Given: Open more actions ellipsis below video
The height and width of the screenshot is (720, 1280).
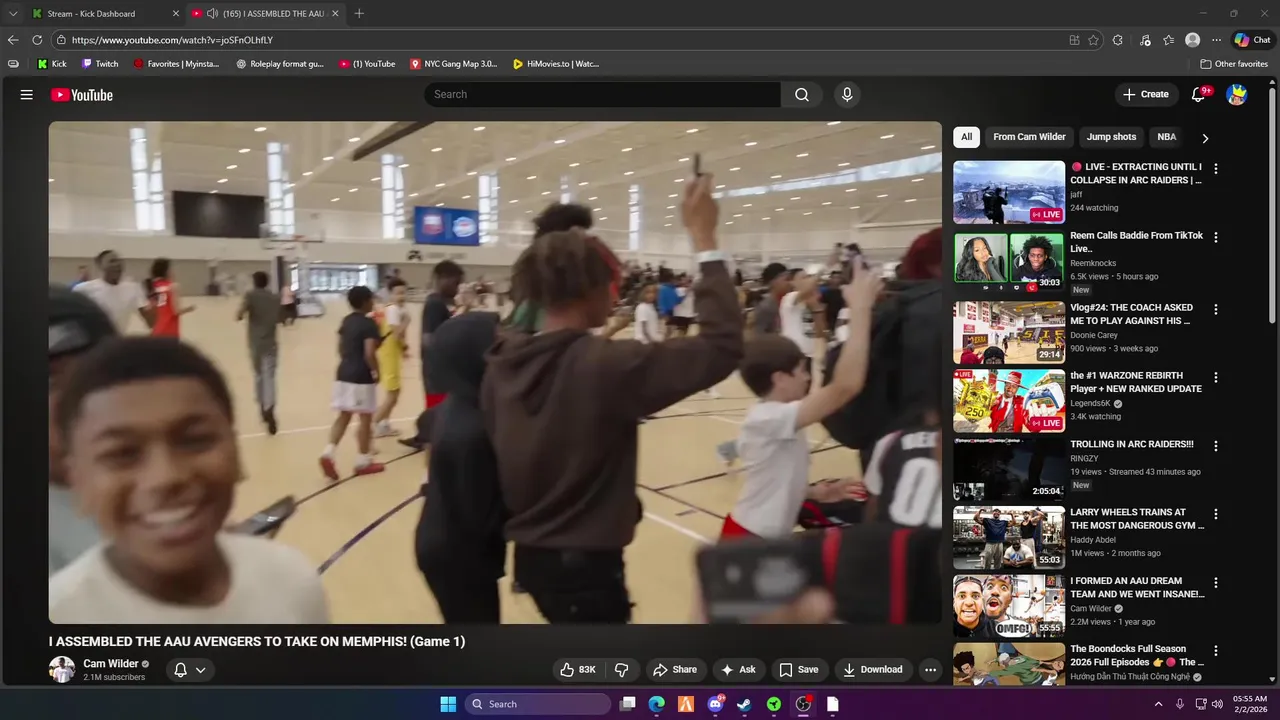Looking at the screenshot, I should coord(930,670).
